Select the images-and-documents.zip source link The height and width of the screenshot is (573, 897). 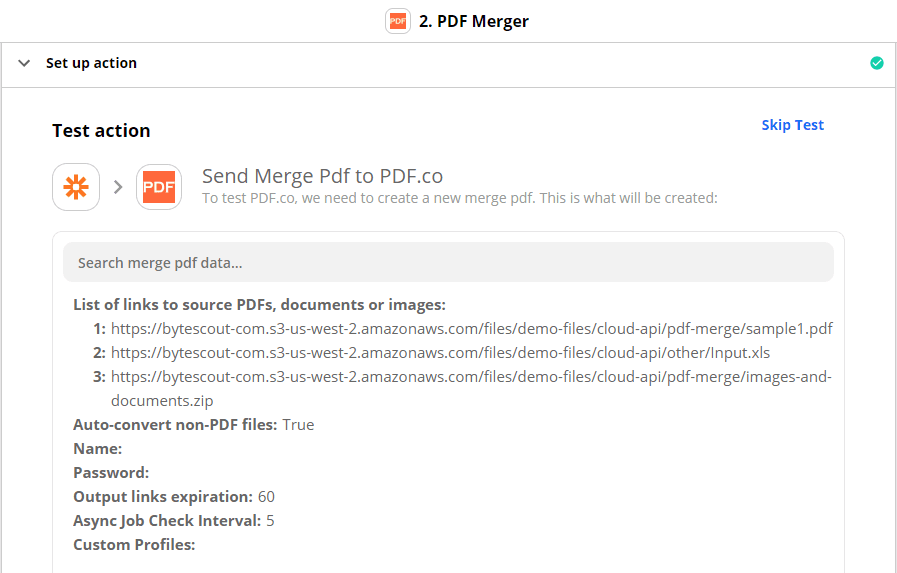point(471,377)
